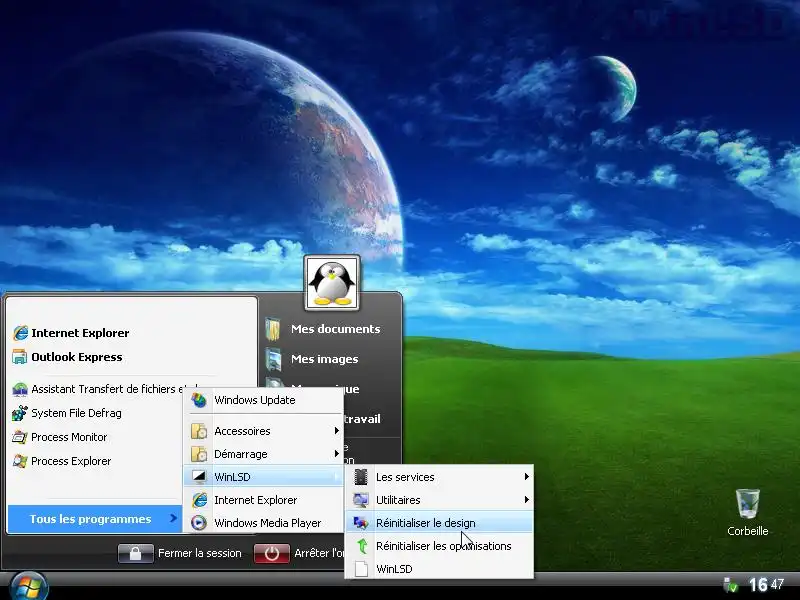The height and width of the screenshot is (600, 800).
Task: Click the Assistant Transfert de fichiers icon
Action: 20,389
